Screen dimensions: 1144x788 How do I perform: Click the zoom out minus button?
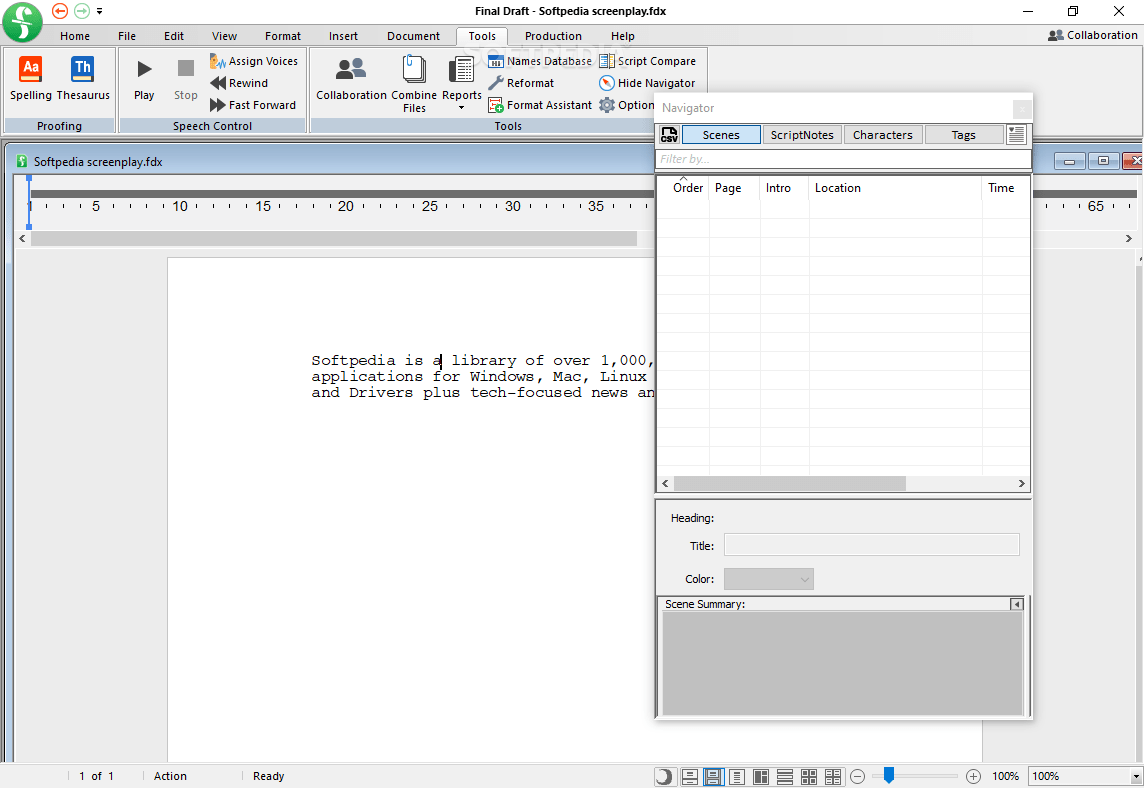point(858,776)
